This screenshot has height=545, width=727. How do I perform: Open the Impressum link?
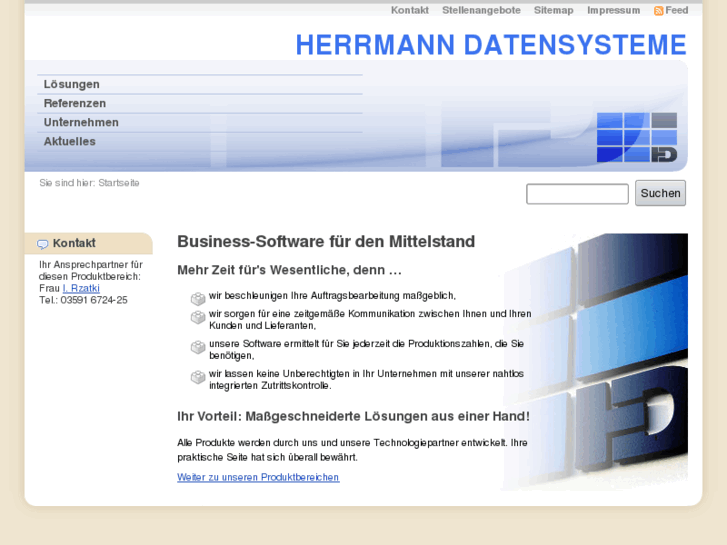613,10
